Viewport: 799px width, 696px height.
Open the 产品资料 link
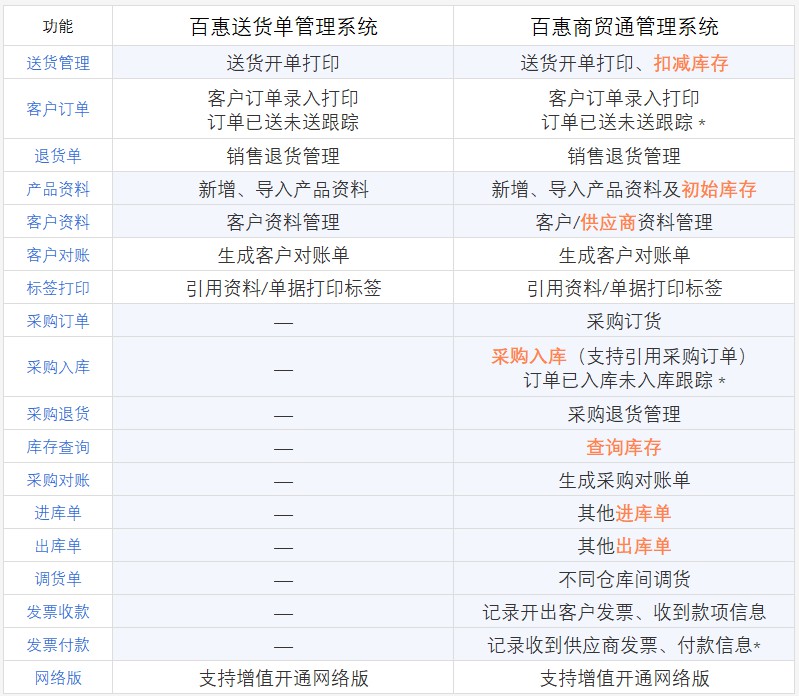click(x=58, y=189)
